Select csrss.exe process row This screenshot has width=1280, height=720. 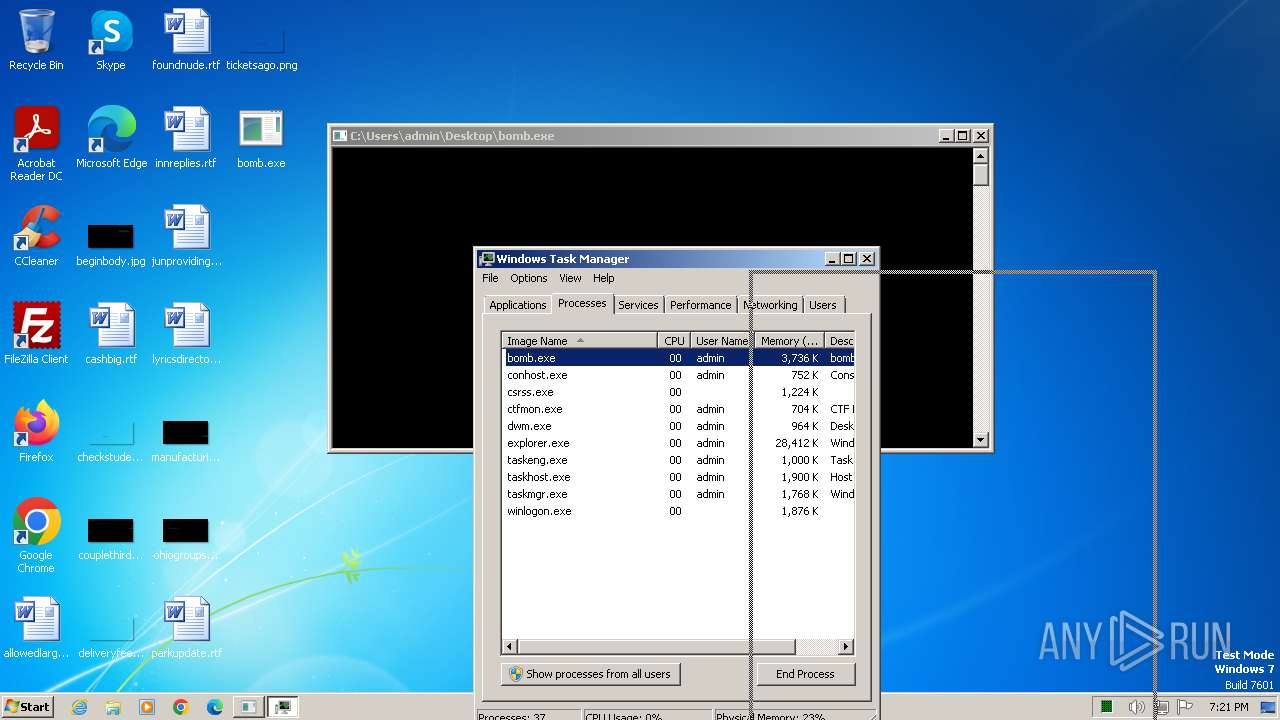click(679, 392)
